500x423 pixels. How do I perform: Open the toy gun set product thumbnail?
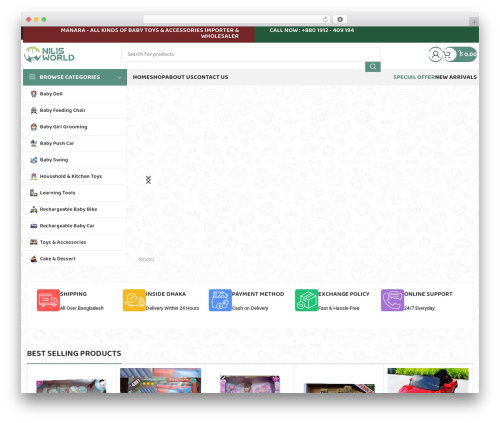coord(160,380)
